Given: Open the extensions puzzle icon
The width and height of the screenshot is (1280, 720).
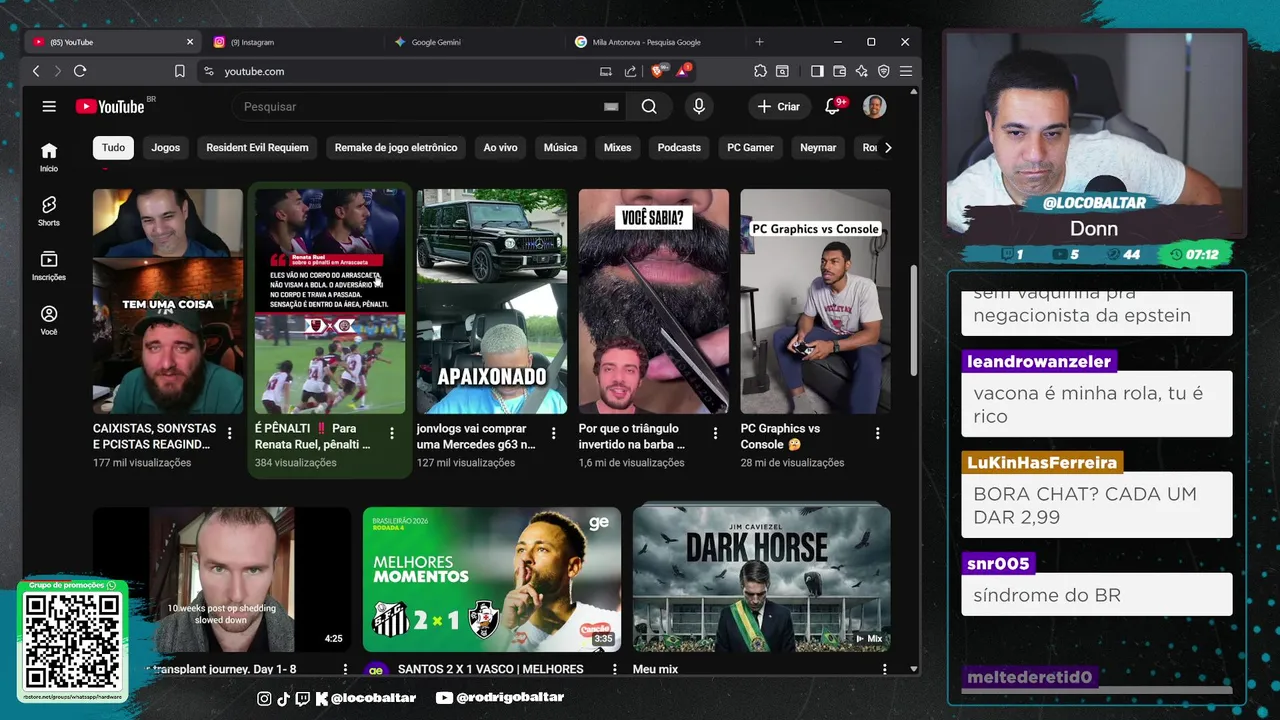Looking at the screenshot, I should point(760,71).
